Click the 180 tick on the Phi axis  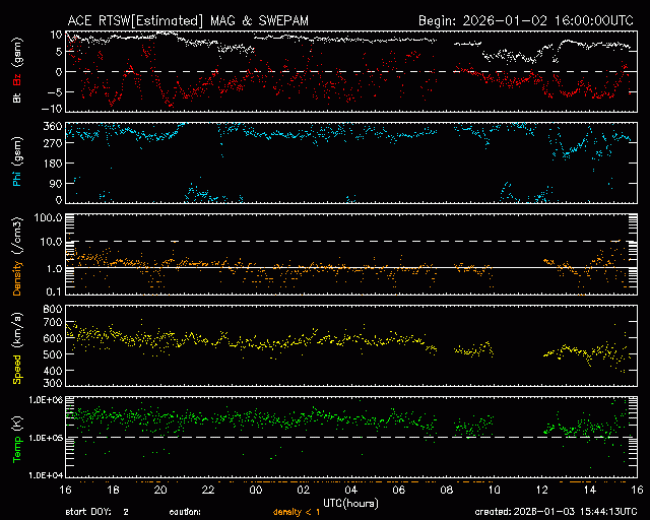(53, 163)
